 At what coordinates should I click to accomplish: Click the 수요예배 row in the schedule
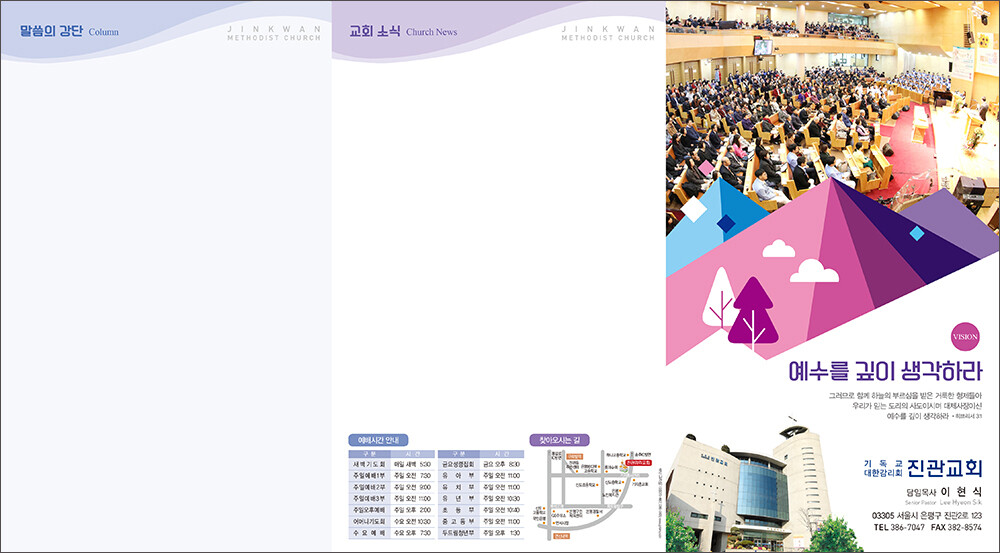[x=390, y=534]
